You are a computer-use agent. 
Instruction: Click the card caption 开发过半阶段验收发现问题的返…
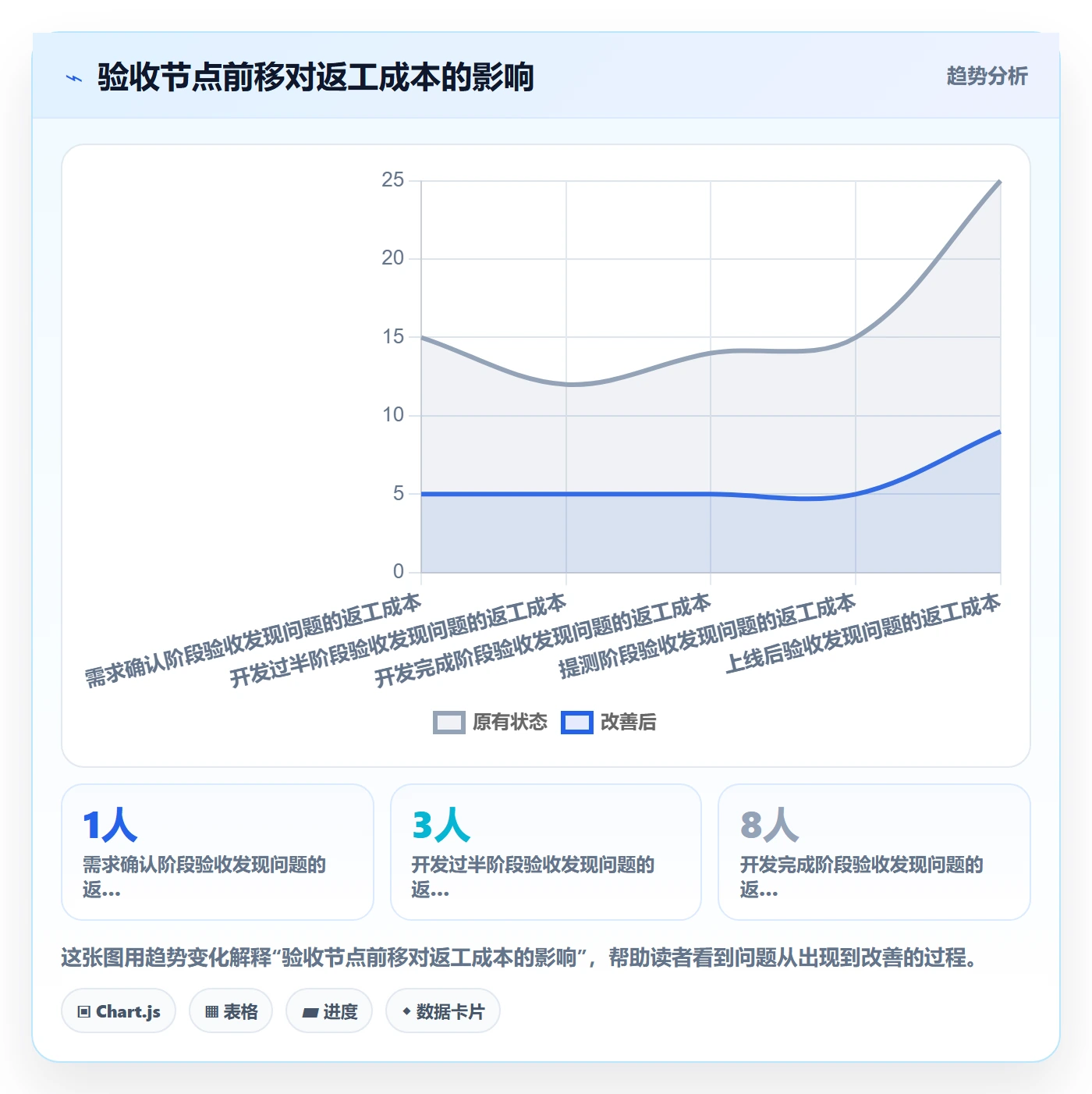pos(534,877)
